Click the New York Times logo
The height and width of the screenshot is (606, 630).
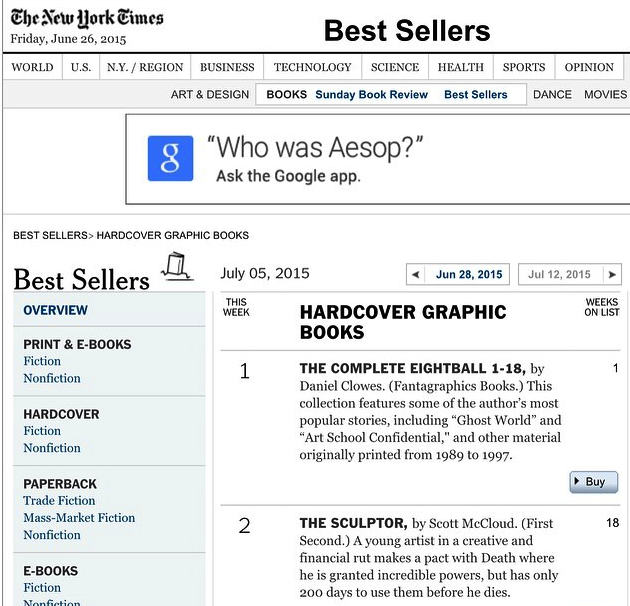click(x=86, y=18)
